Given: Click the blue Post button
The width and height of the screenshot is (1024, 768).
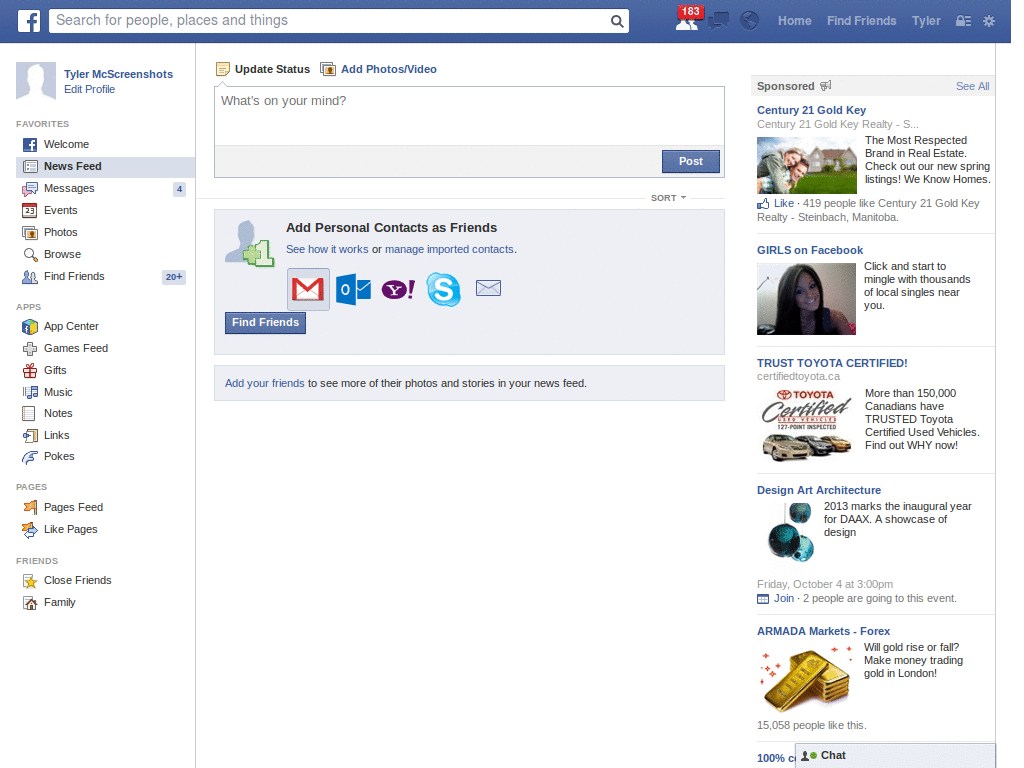Looking at the screenshot, I should (690, 161).
